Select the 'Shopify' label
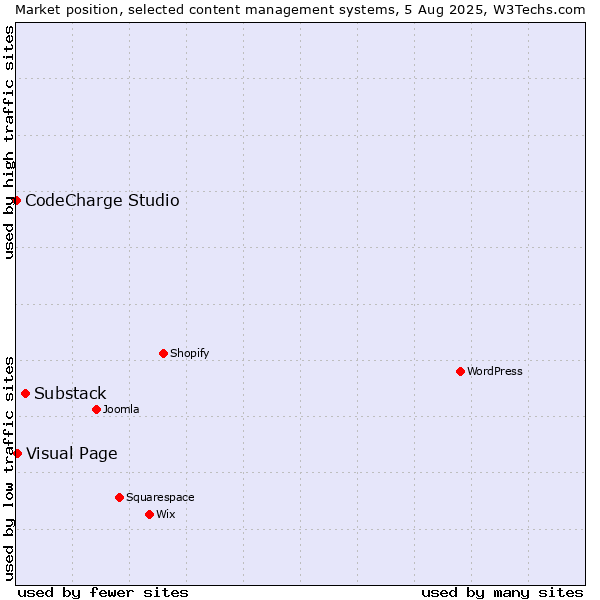The height and width of the screenshot is (600, 600). click(189, 353)
